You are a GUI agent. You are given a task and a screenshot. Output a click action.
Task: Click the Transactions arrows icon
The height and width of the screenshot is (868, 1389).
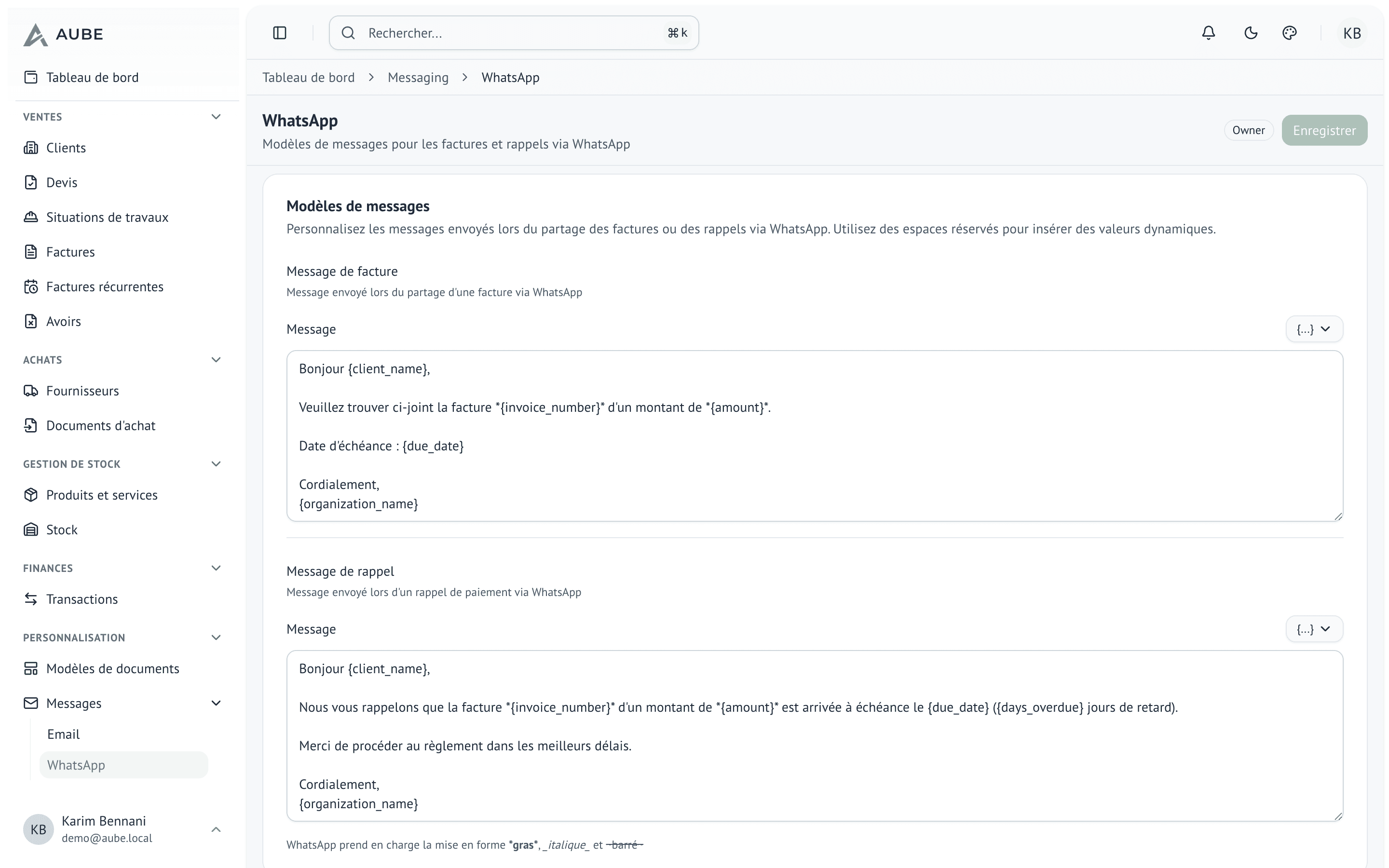point(31,599)
